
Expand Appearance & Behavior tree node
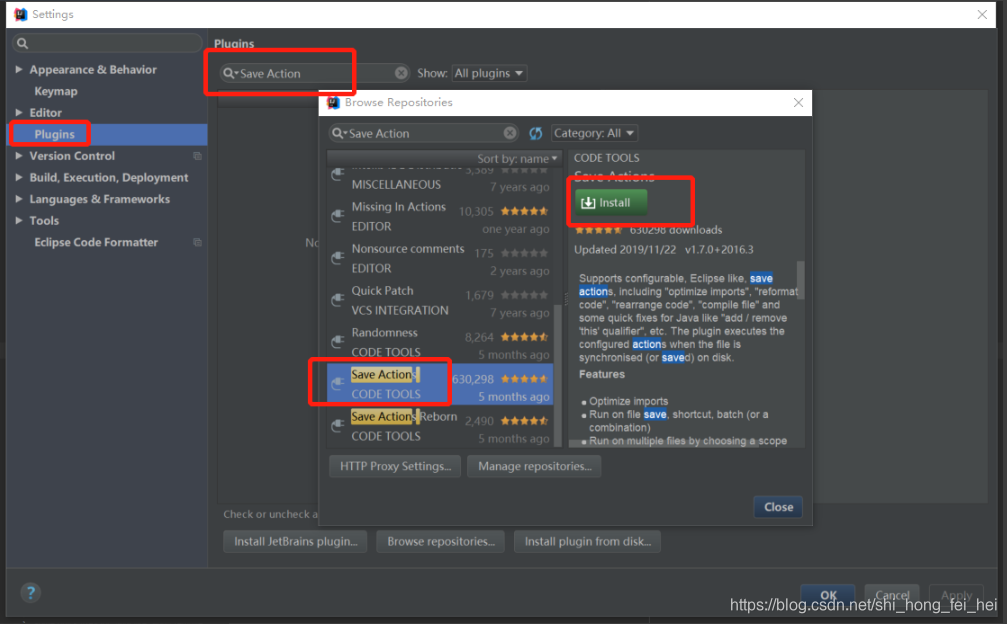19,69
